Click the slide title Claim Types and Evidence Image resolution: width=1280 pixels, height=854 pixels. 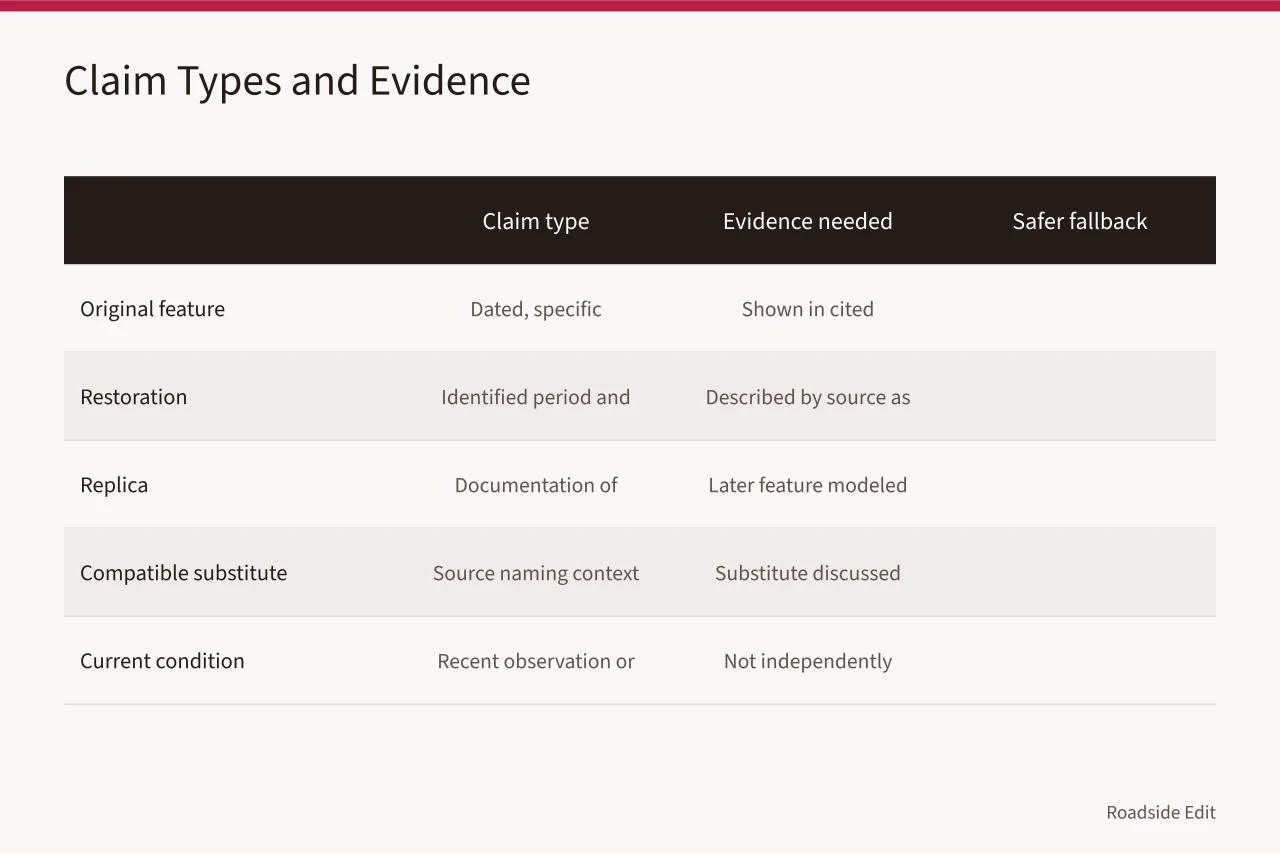(297, 81)
